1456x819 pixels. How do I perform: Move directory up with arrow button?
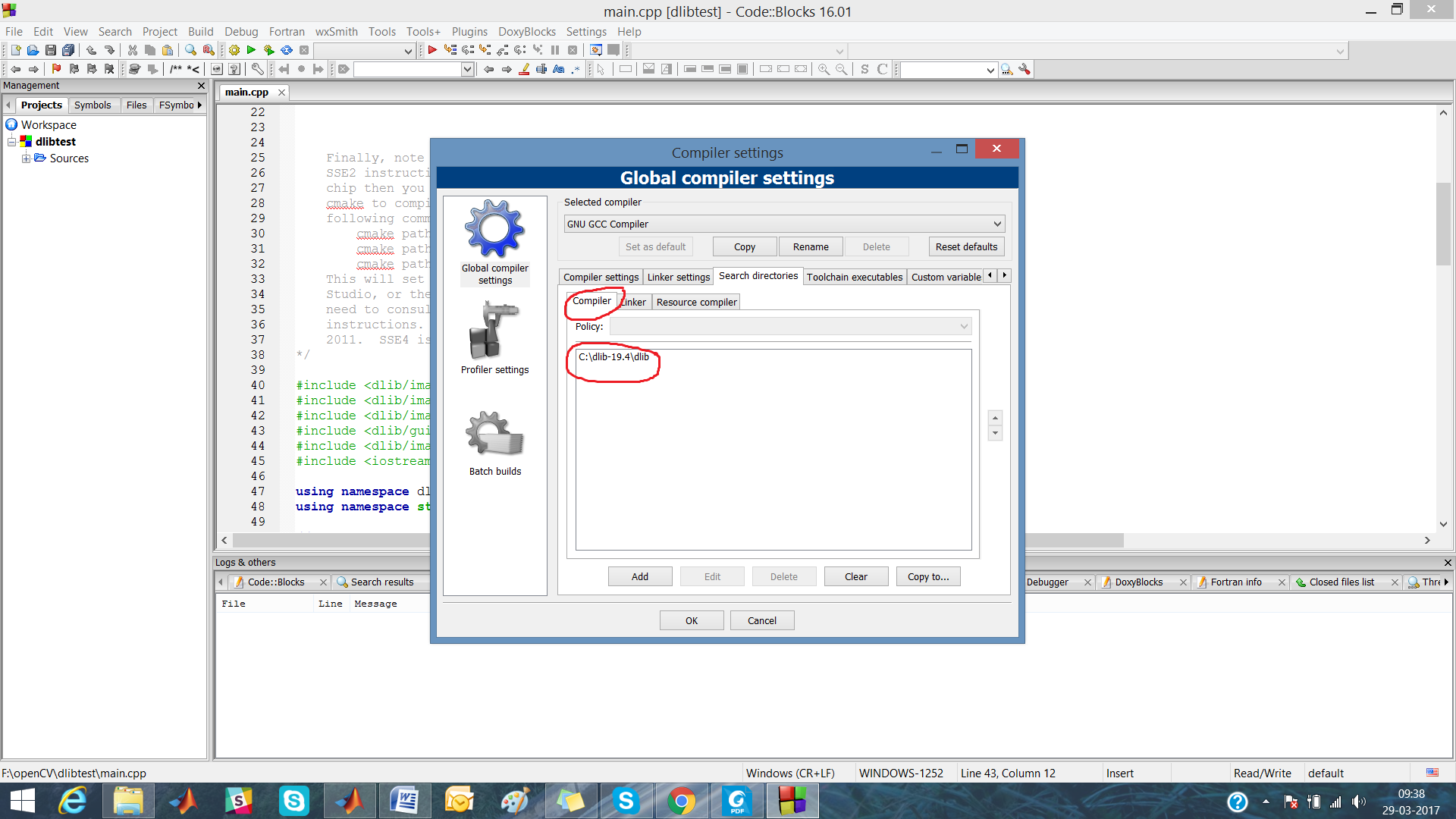[995, 418]
